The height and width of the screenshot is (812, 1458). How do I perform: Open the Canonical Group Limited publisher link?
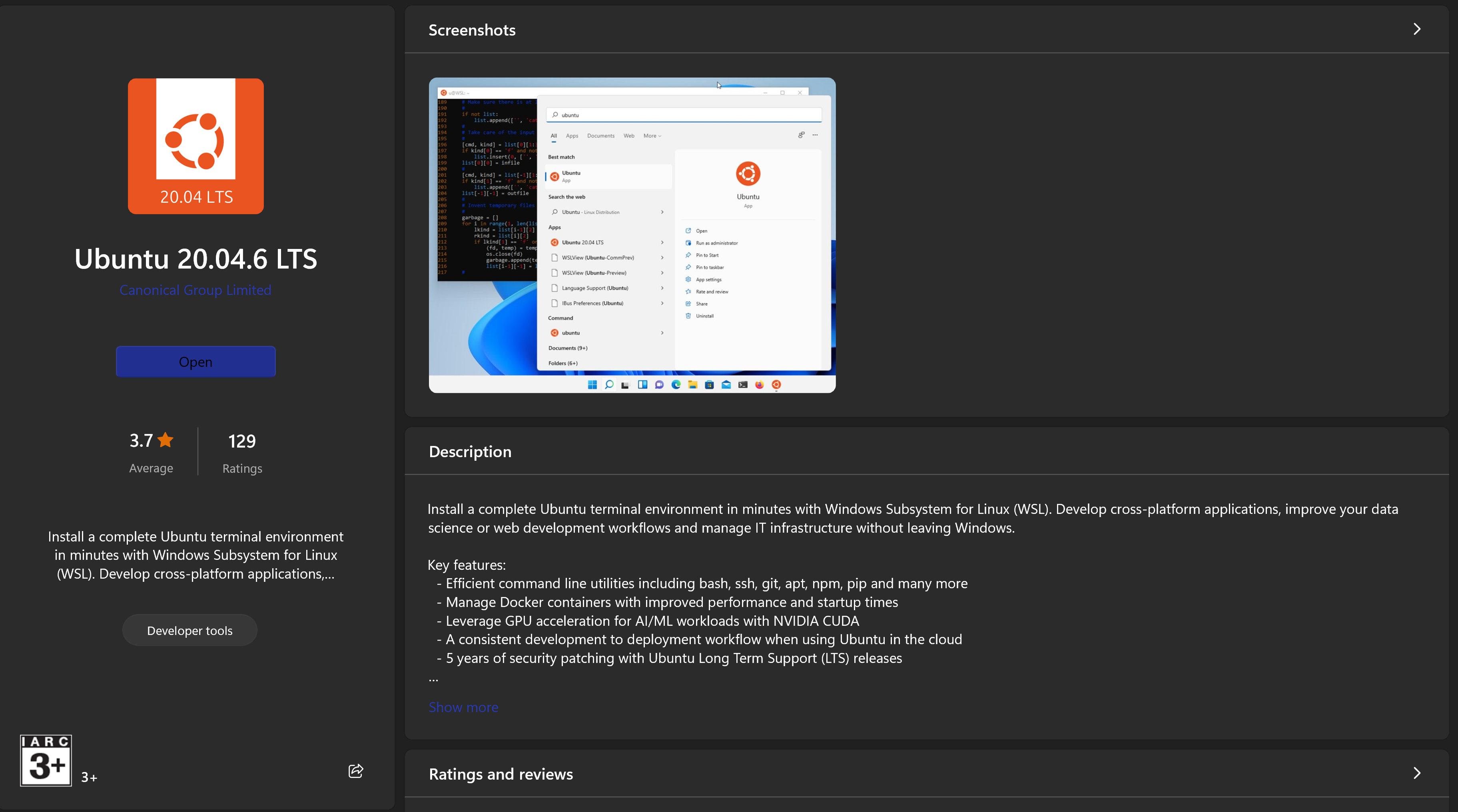[195, 290]
